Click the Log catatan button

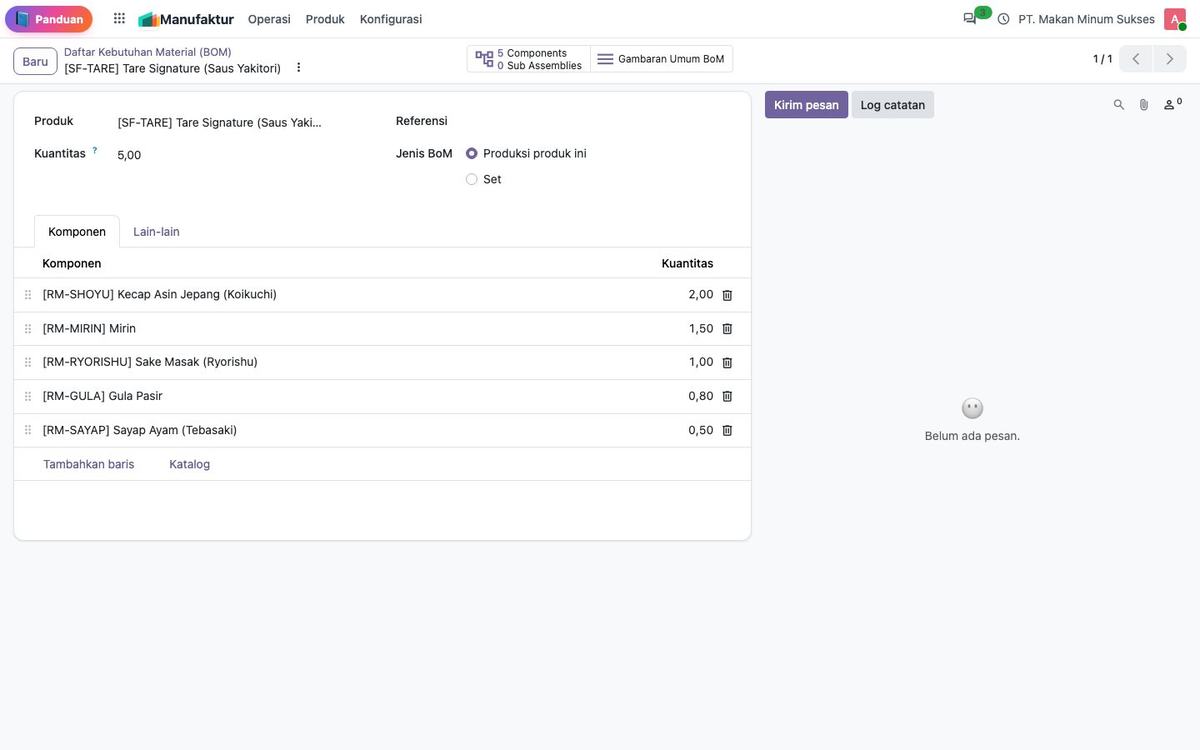click(893, 105)
